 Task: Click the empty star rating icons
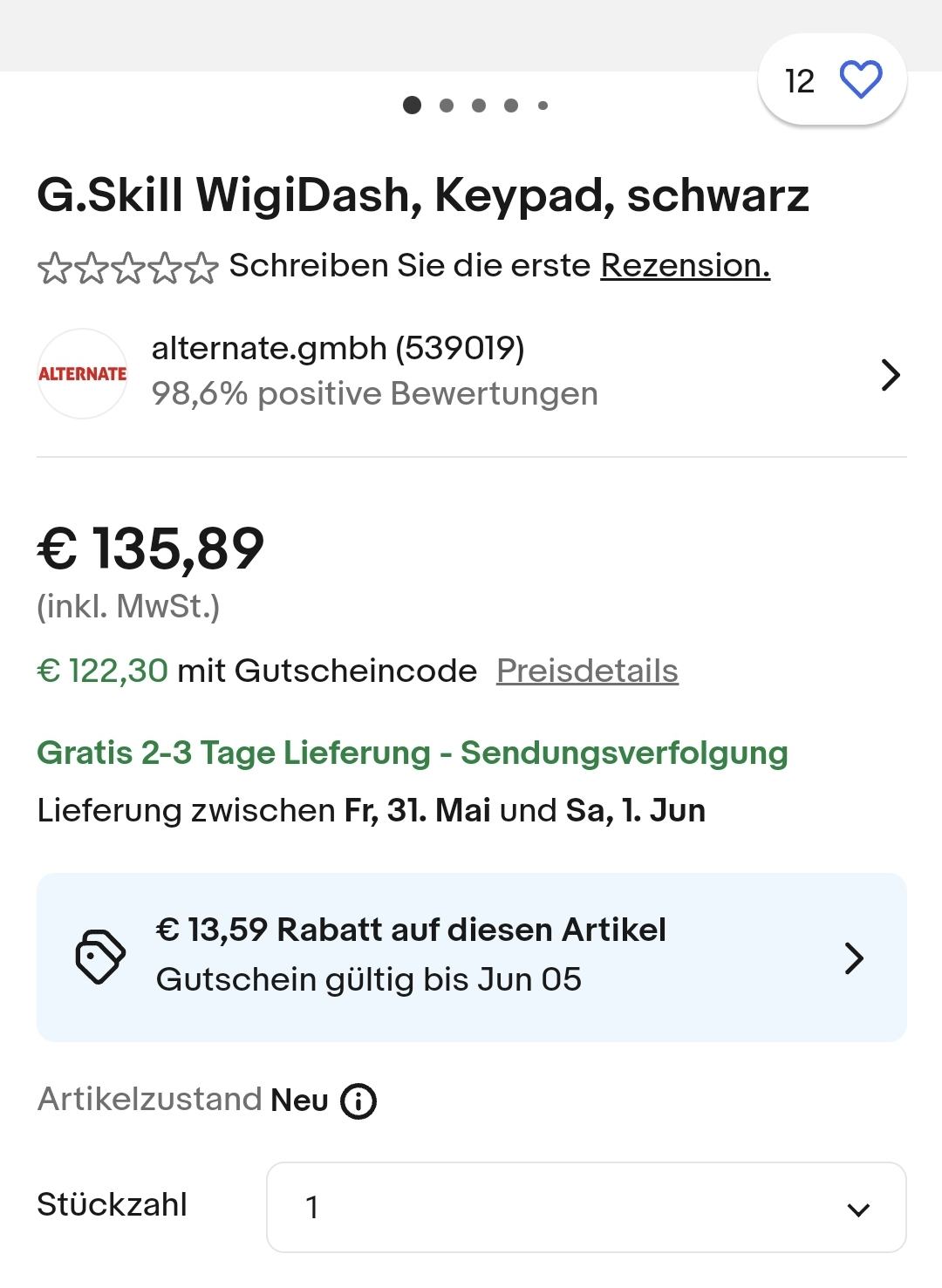click(x=127, y=267)
